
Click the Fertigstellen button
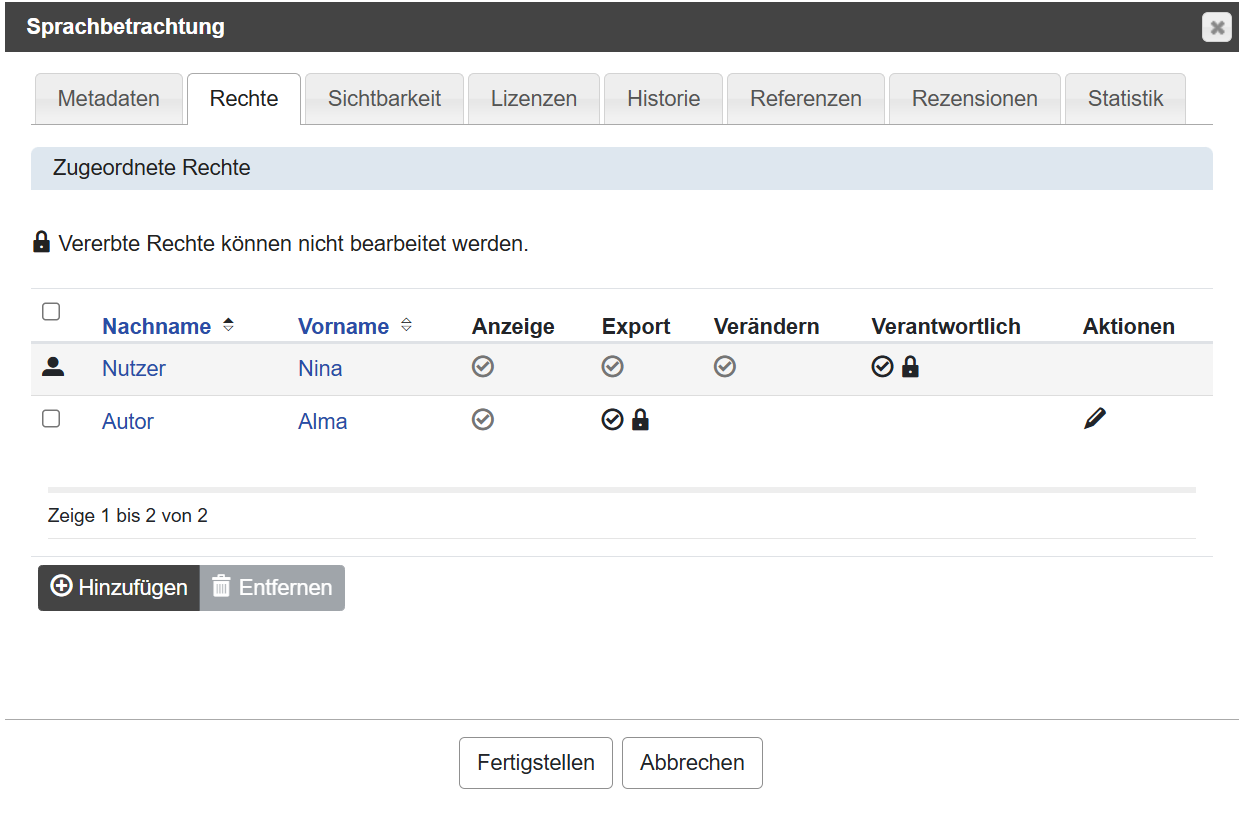click(535, 762)
